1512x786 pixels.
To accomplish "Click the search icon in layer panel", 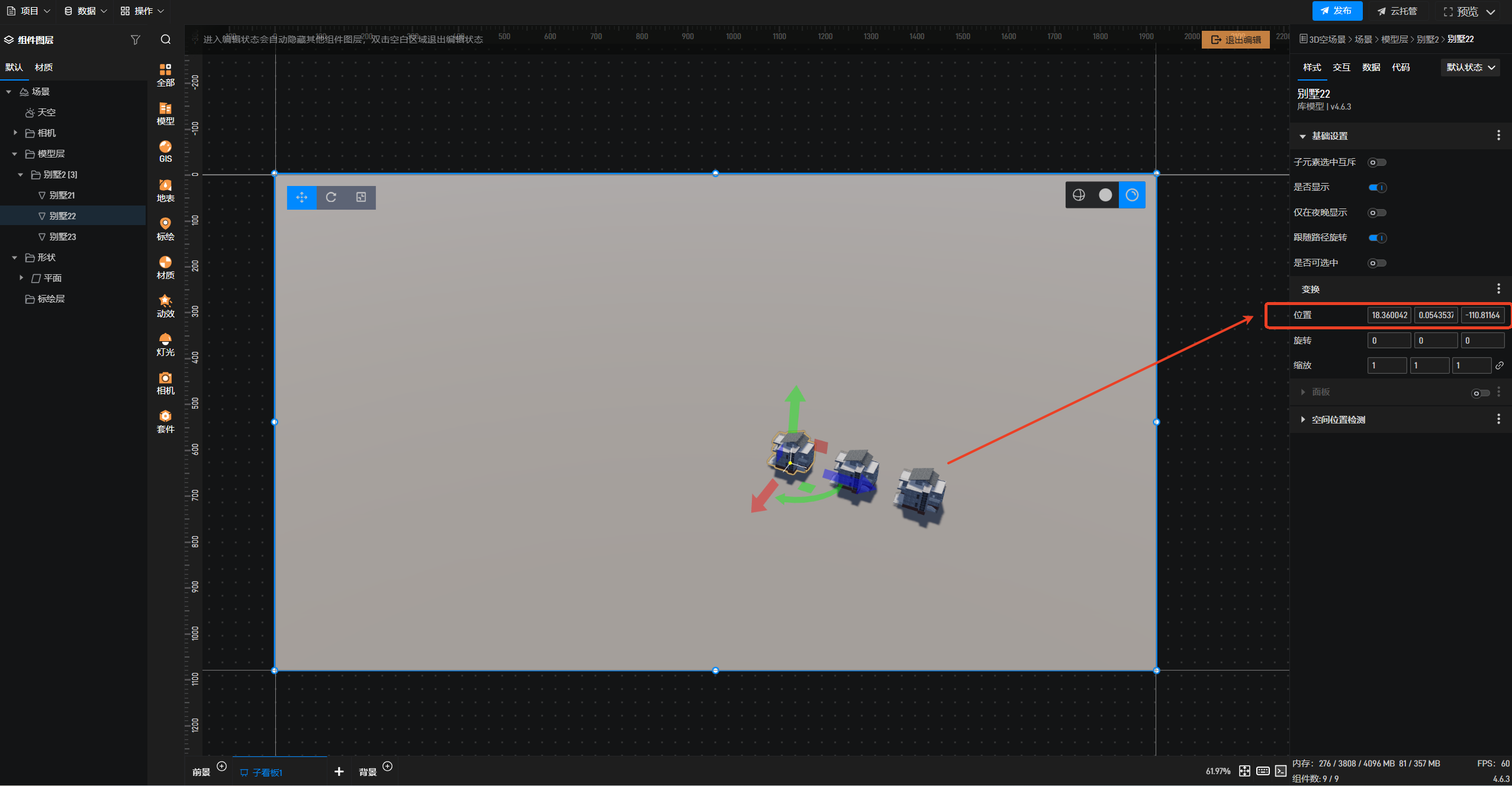I will tap(166, 40).
